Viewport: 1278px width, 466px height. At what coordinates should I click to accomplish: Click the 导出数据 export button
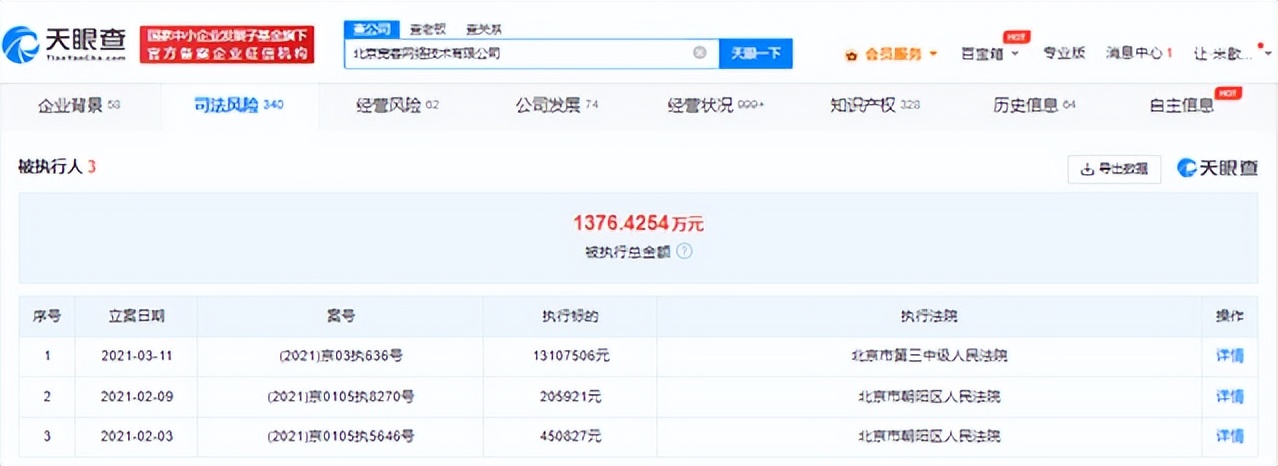1114,169
